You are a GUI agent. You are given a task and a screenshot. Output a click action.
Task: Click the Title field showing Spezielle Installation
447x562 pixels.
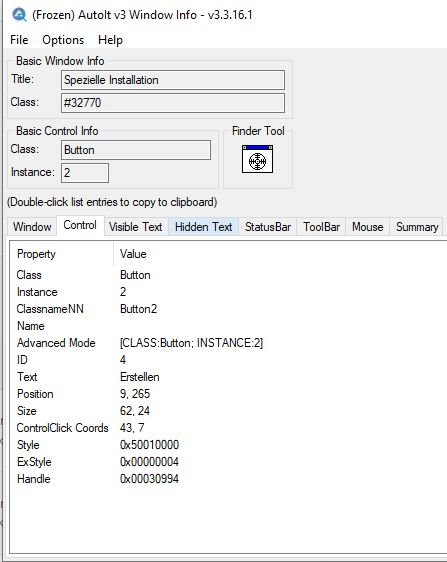click(173, 80)
